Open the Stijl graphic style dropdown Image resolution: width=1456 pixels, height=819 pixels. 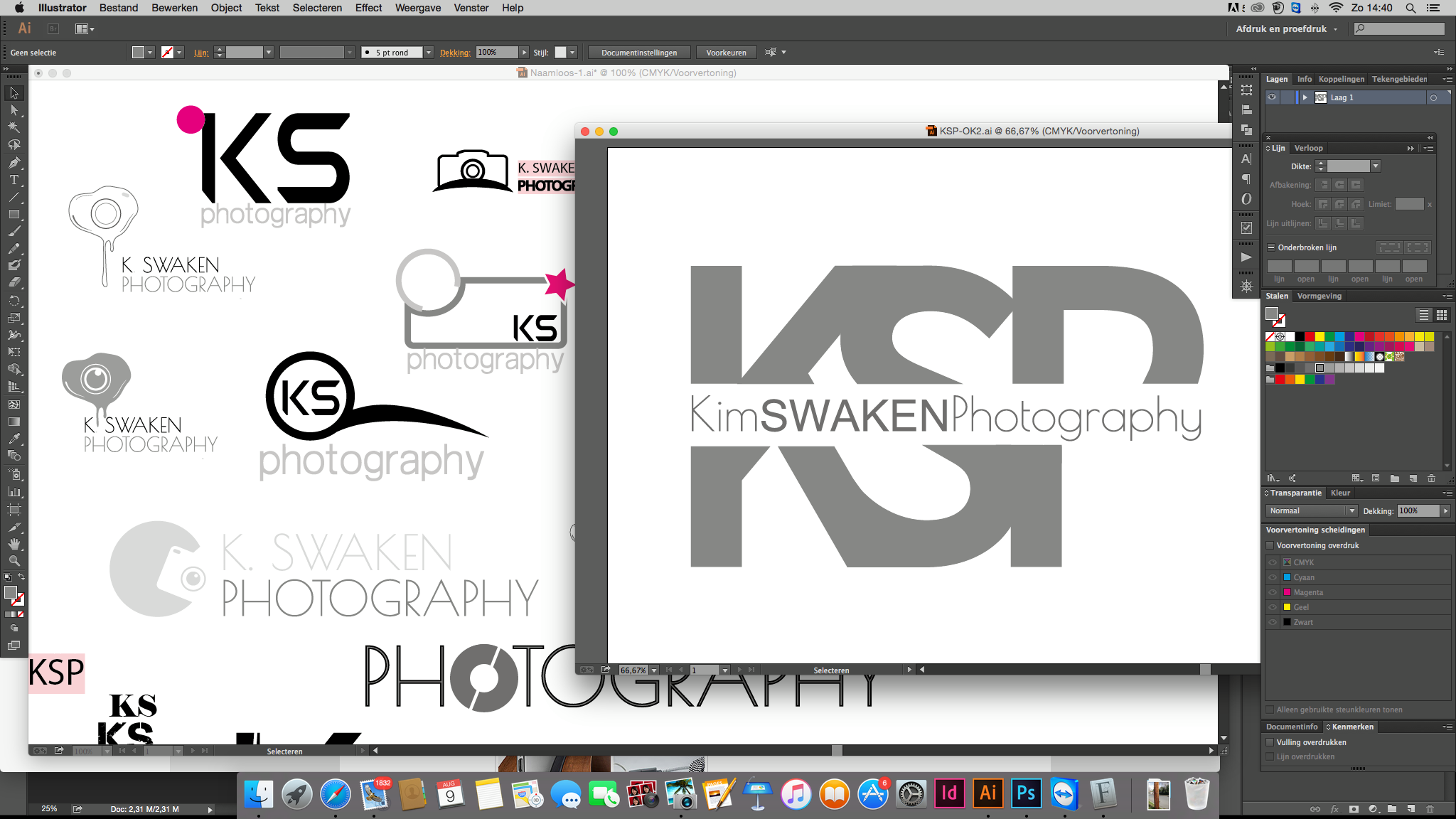coord(572,53)
